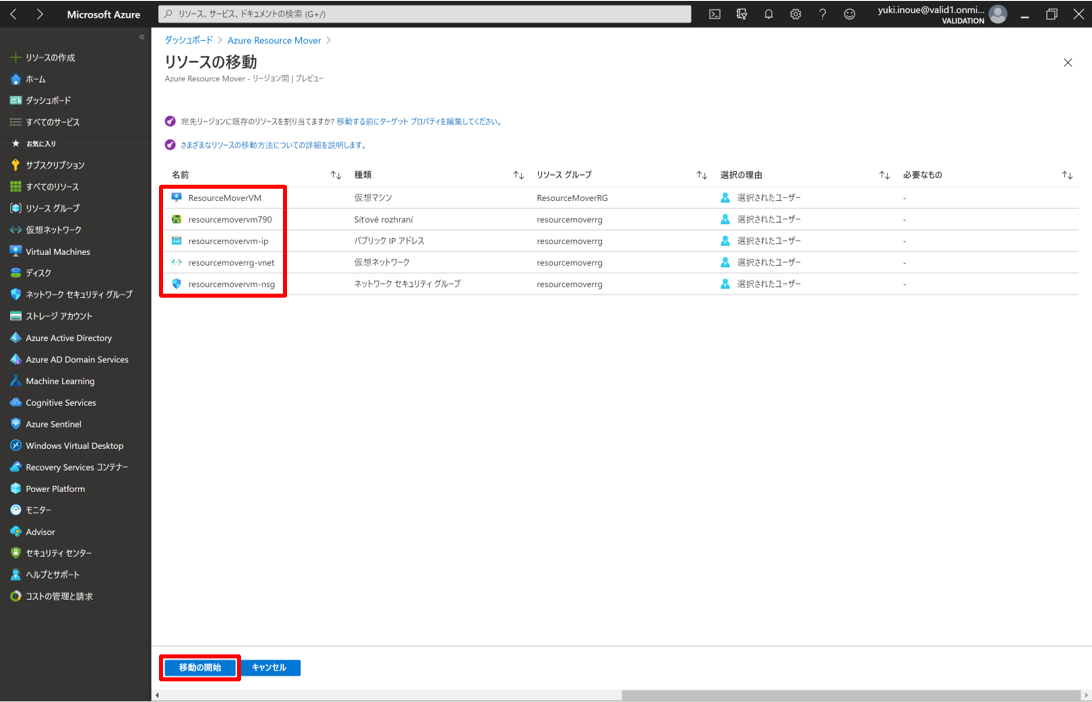Click the パブリック IP アドレス type cell

click(389, 241)
